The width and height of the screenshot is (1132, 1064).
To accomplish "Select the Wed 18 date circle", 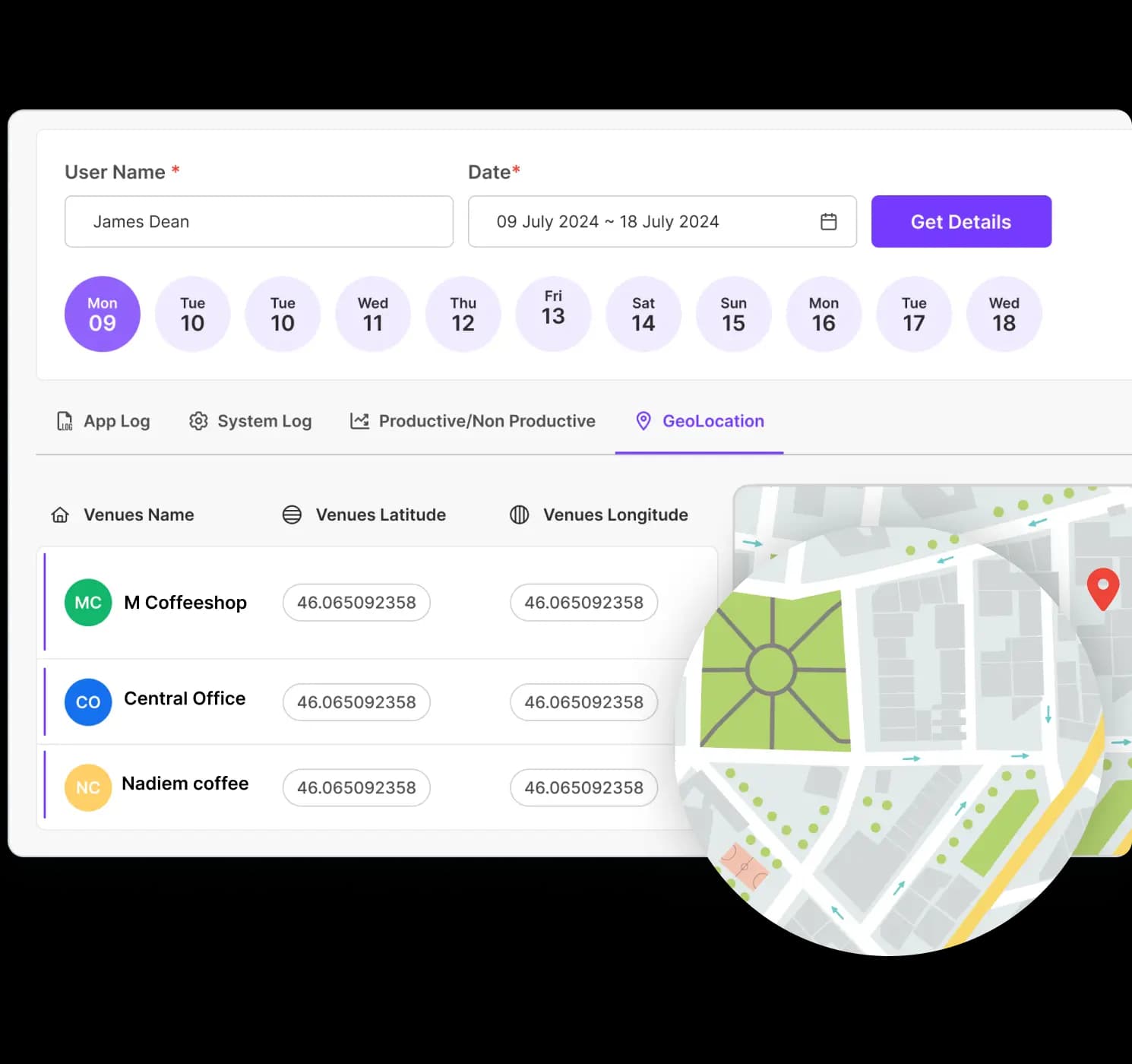I will coord(1004,314).
